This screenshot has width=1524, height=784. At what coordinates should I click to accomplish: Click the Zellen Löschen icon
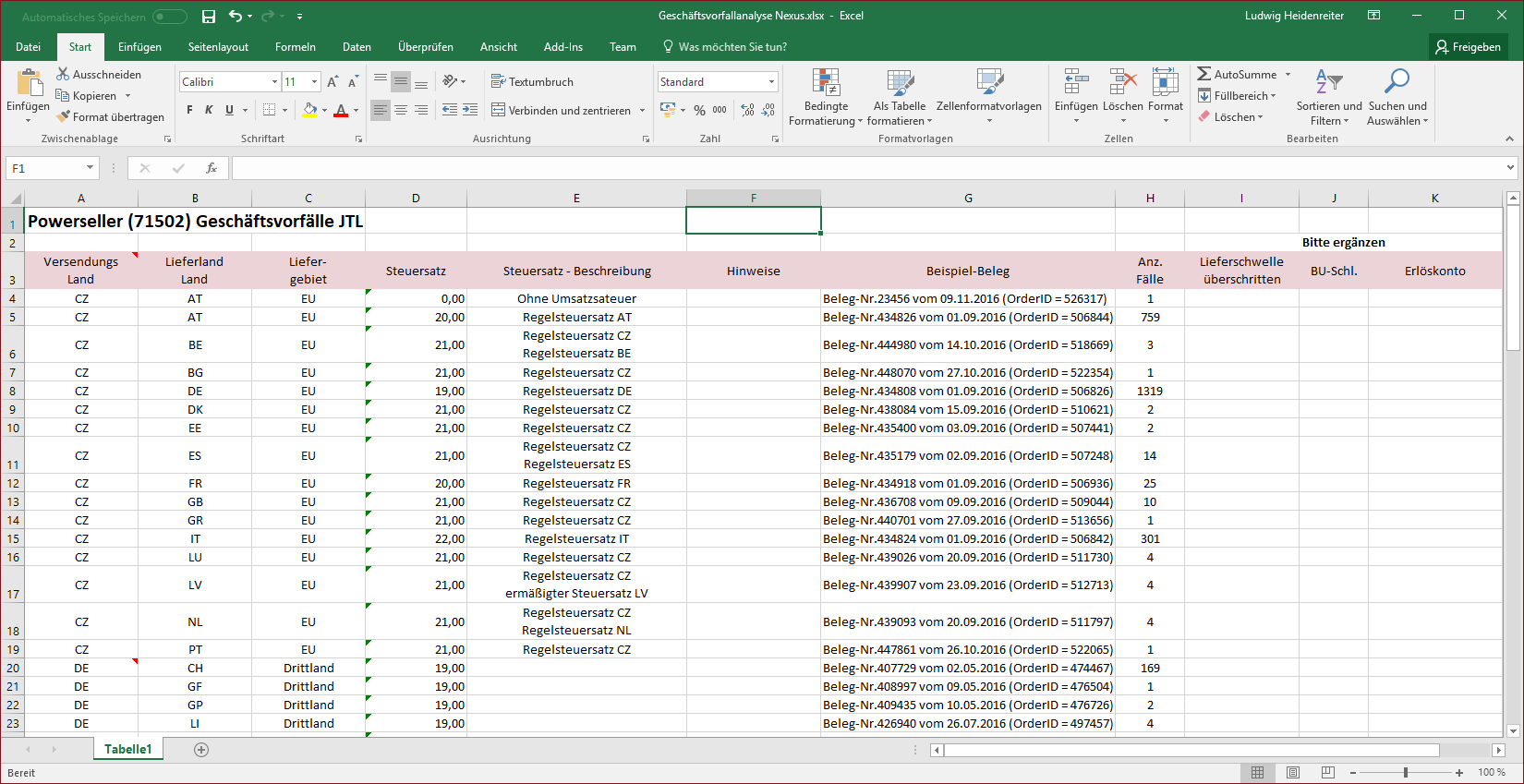click(x=1123, y=82)
